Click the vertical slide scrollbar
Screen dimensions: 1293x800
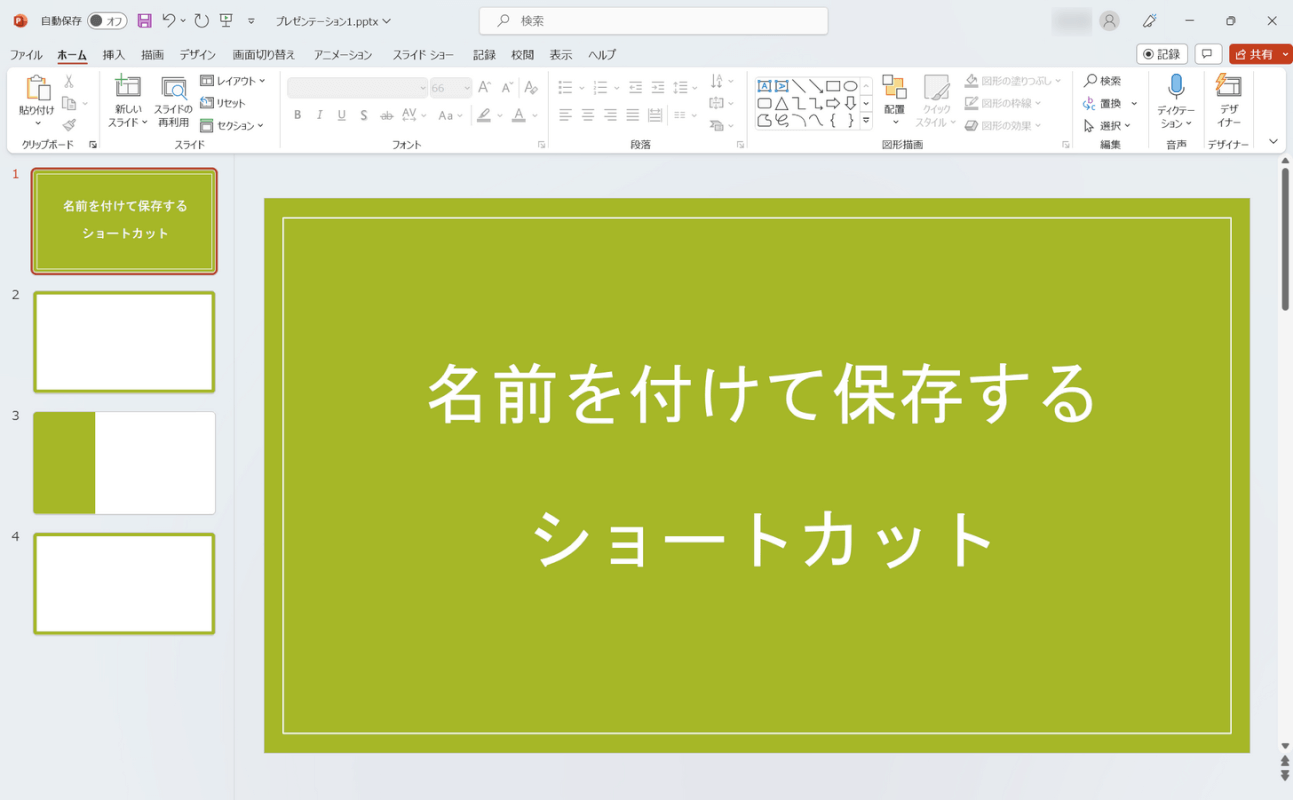(x=1285, y=240)
